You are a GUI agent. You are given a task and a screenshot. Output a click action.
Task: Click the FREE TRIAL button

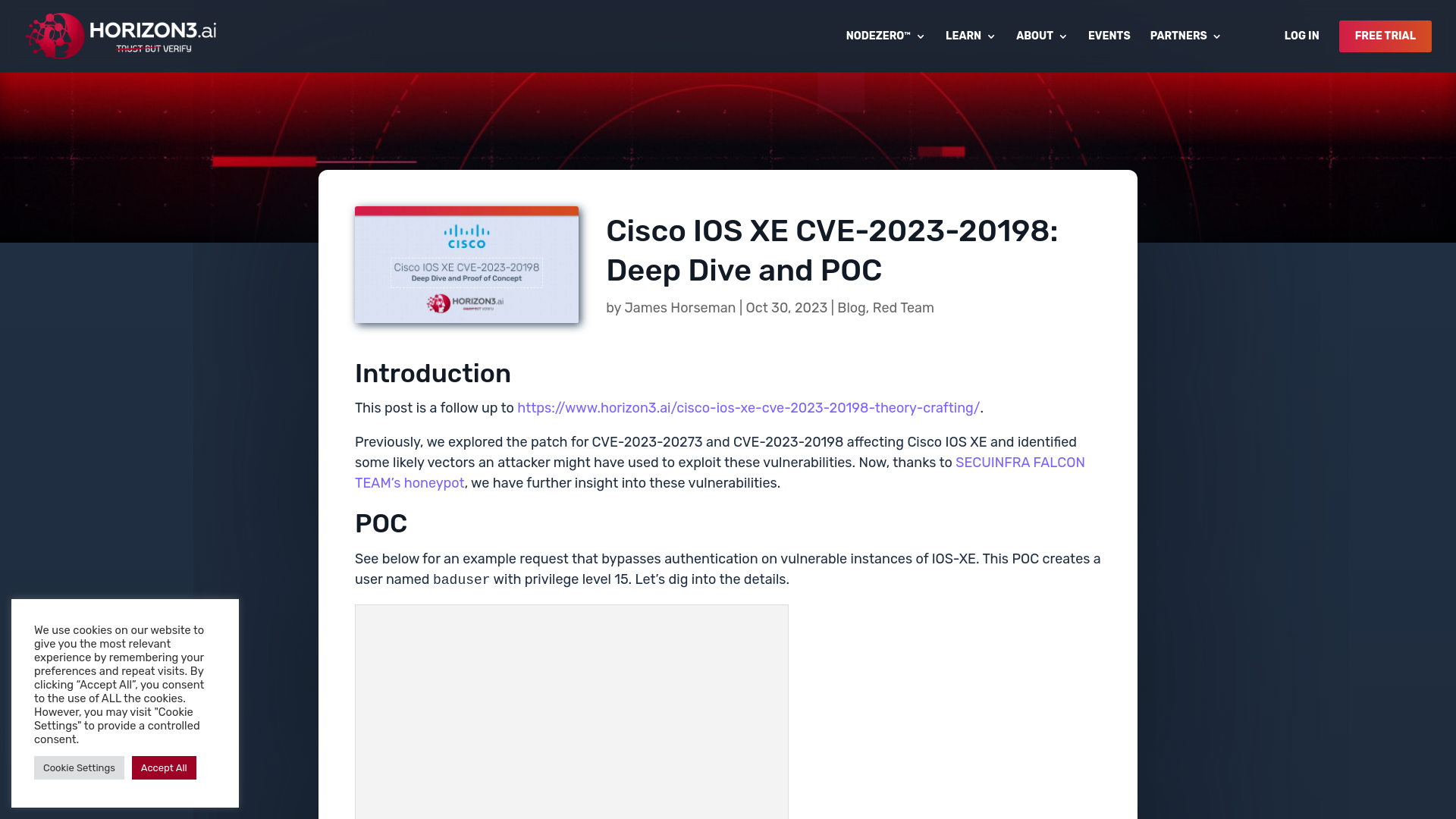[1385, 36]
